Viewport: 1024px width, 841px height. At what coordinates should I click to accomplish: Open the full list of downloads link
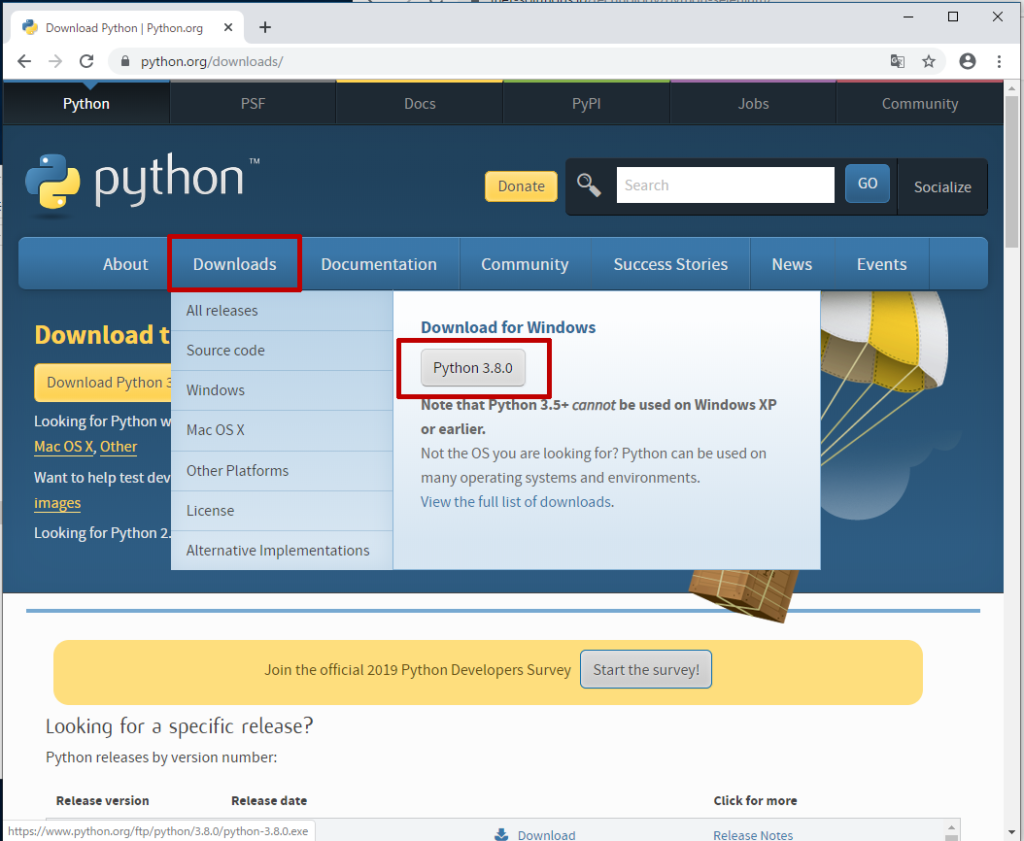516,502
